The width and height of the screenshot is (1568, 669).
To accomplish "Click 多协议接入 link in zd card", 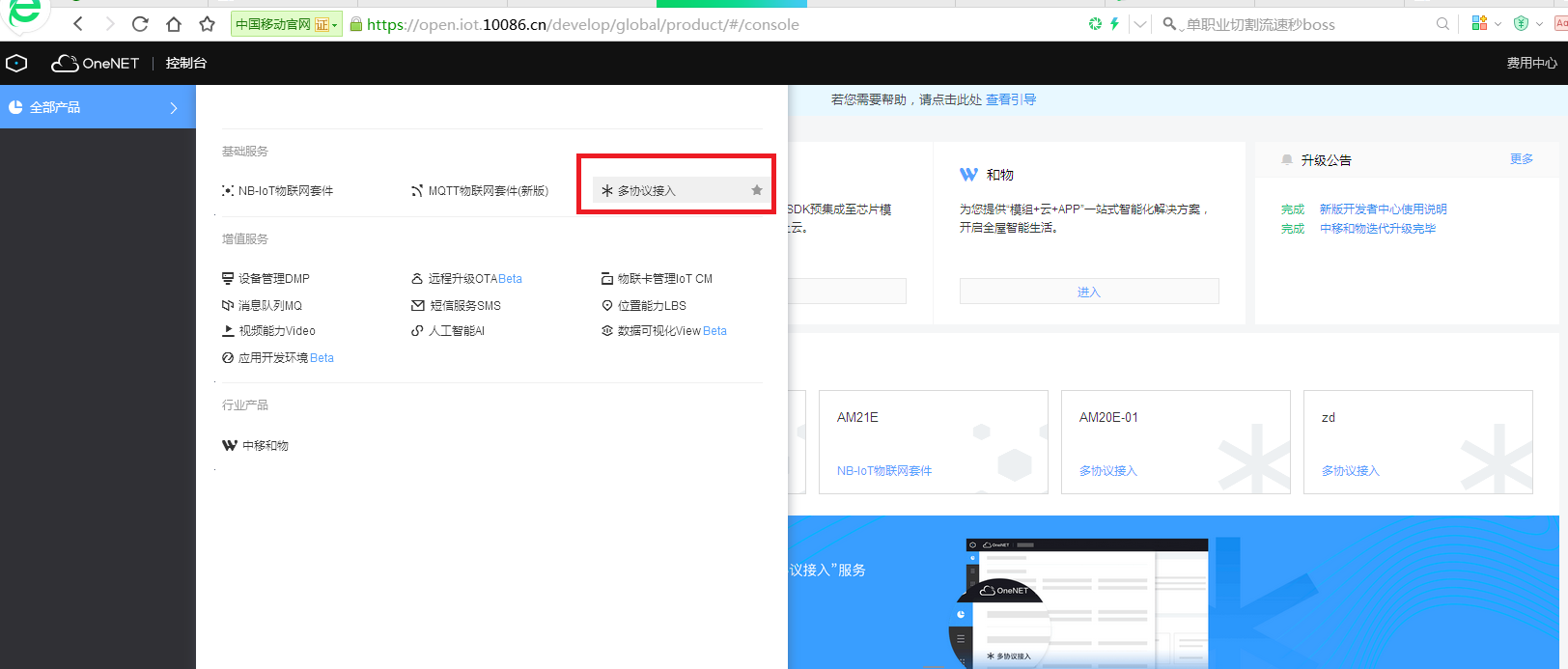I will point(1351,471).
